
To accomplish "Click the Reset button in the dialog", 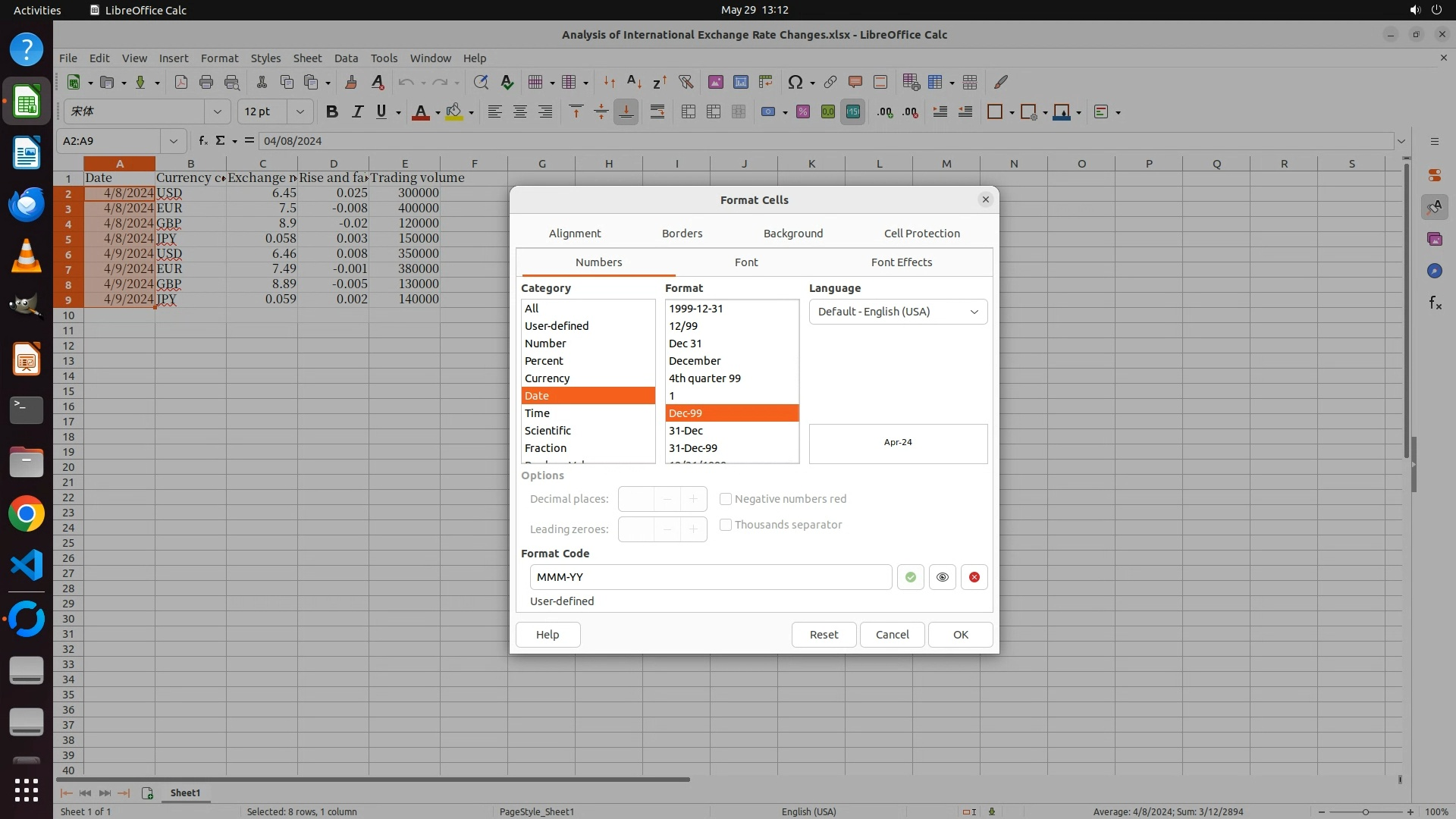I will point(824,635).
